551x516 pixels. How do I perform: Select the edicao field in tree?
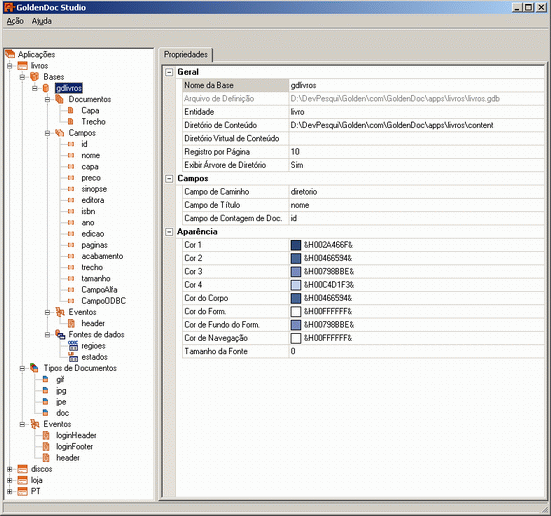93,234
